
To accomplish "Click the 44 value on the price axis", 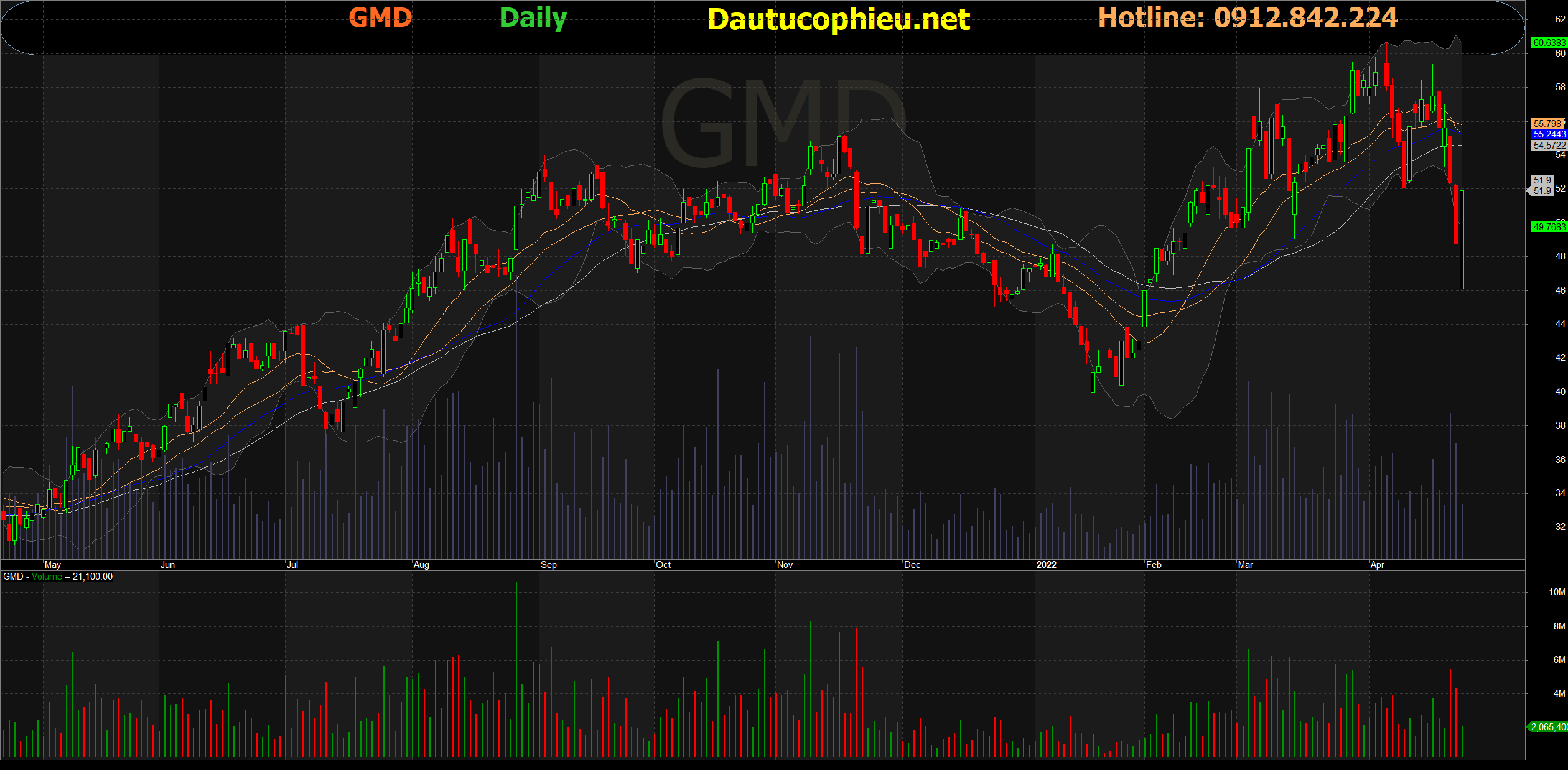I will tap(1560, 324).
